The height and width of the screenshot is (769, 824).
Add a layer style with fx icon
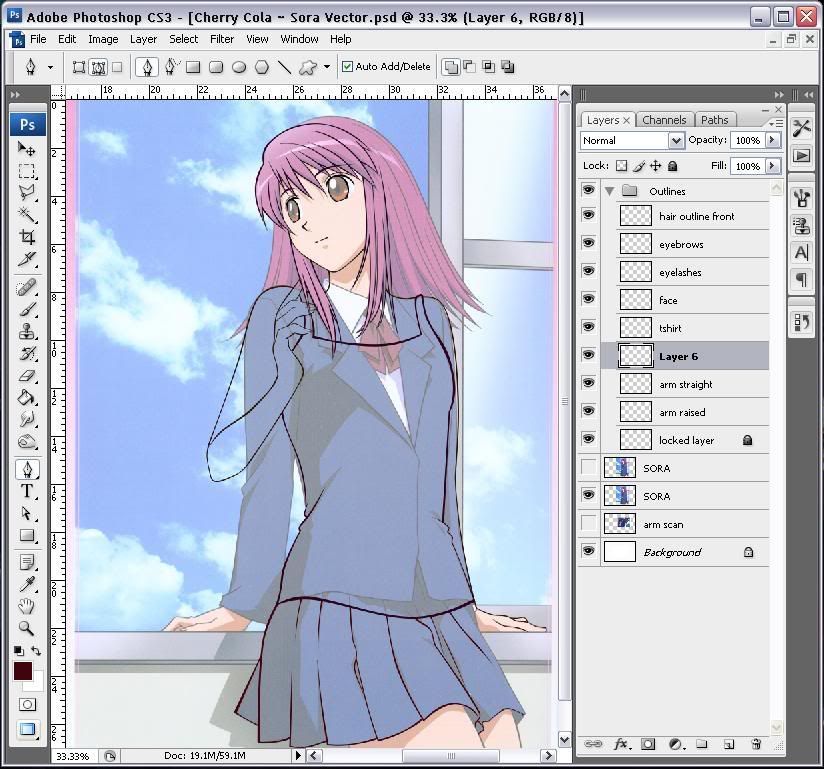(621, 744)
